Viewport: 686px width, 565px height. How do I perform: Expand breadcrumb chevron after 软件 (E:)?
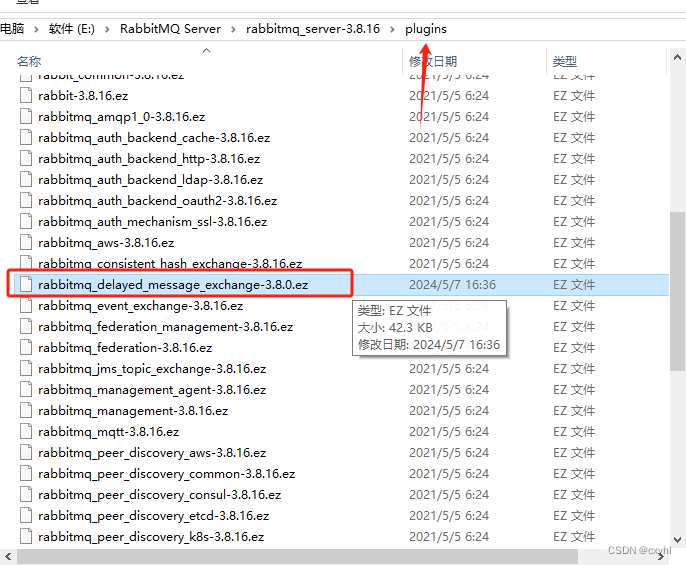[107, 29]
